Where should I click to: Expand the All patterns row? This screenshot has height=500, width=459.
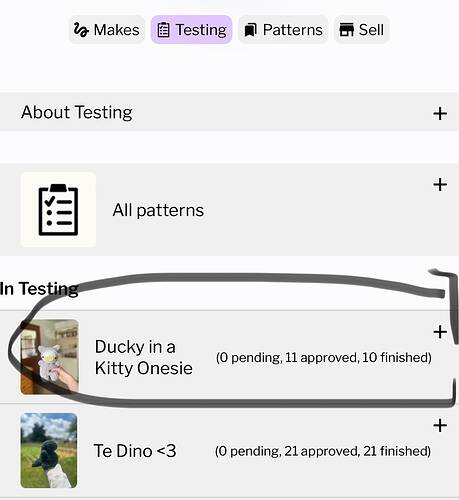tap(440, 185)
